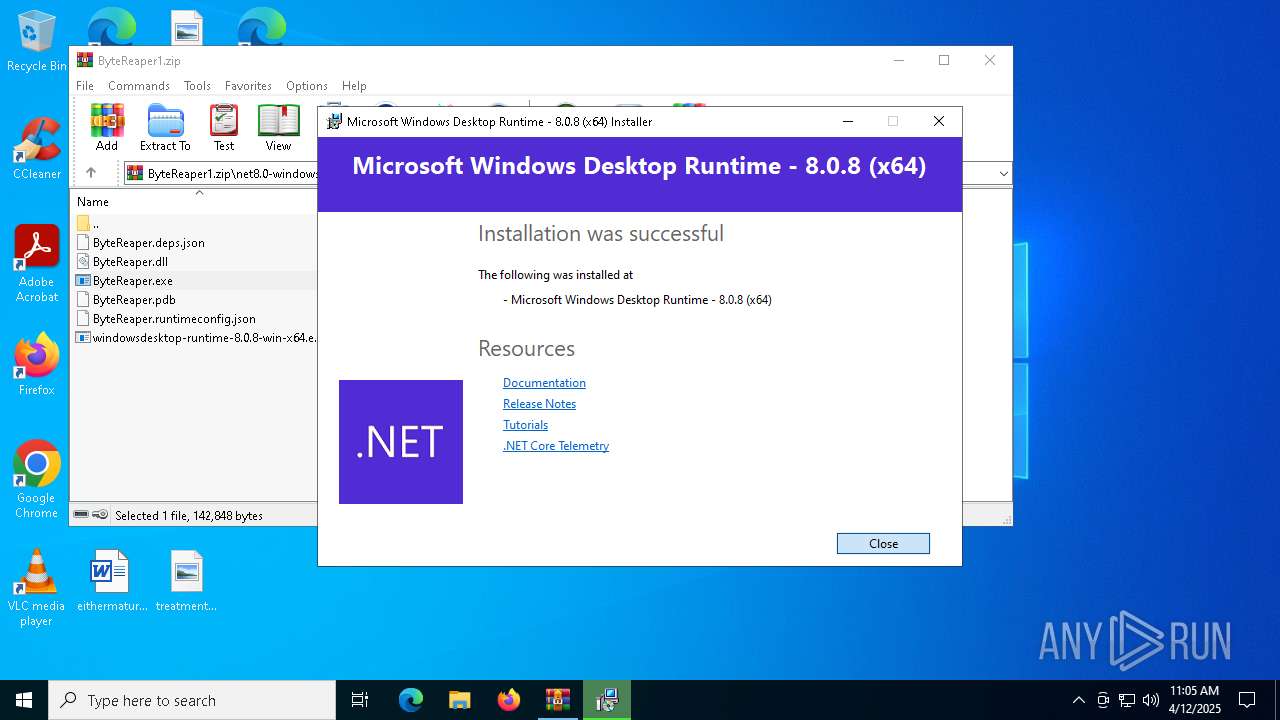Image resolution: width=1280 pixels, height=720 pixels.
Task: Open the Favorites menu in WinRAR
Action: tap(248, 86)
